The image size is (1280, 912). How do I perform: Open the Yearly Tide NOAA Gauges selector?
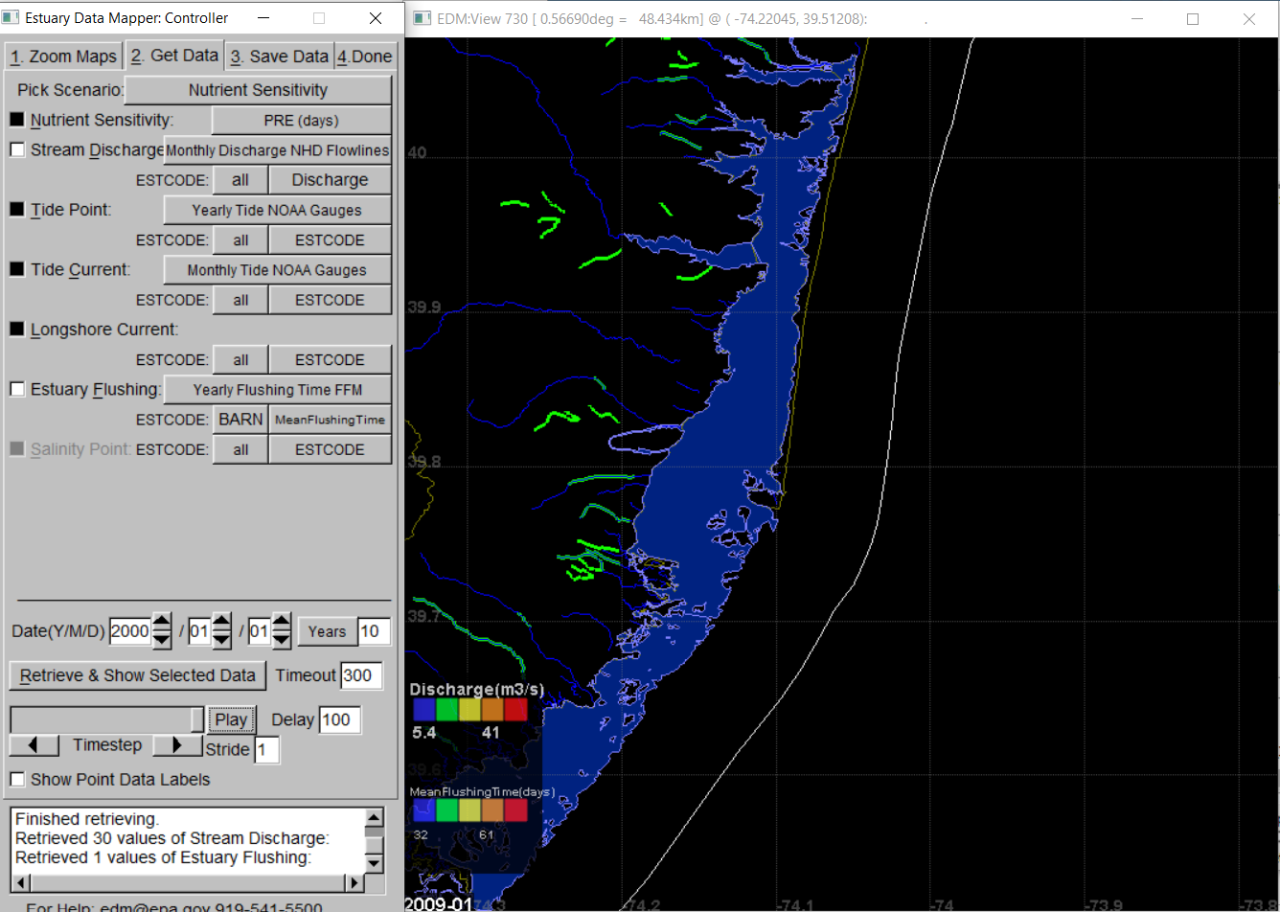pyautogui.click(x=277, y=210)
